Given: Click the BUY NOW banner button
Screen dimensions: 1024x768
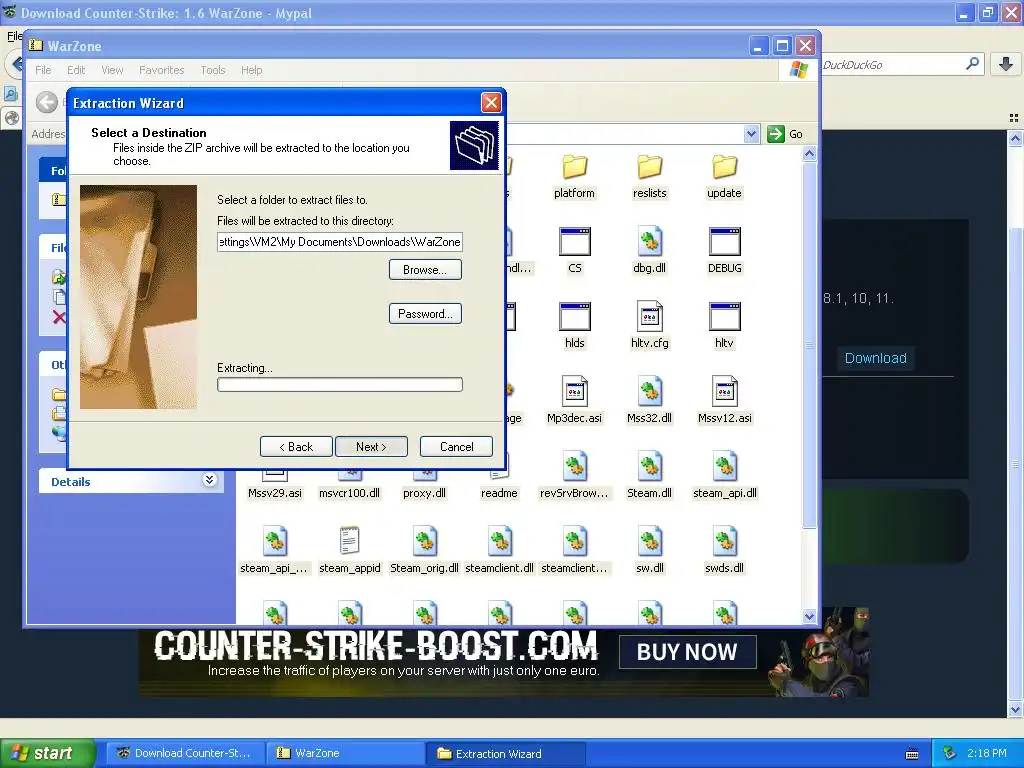Looking at the screenshot, I should [687, 652].
